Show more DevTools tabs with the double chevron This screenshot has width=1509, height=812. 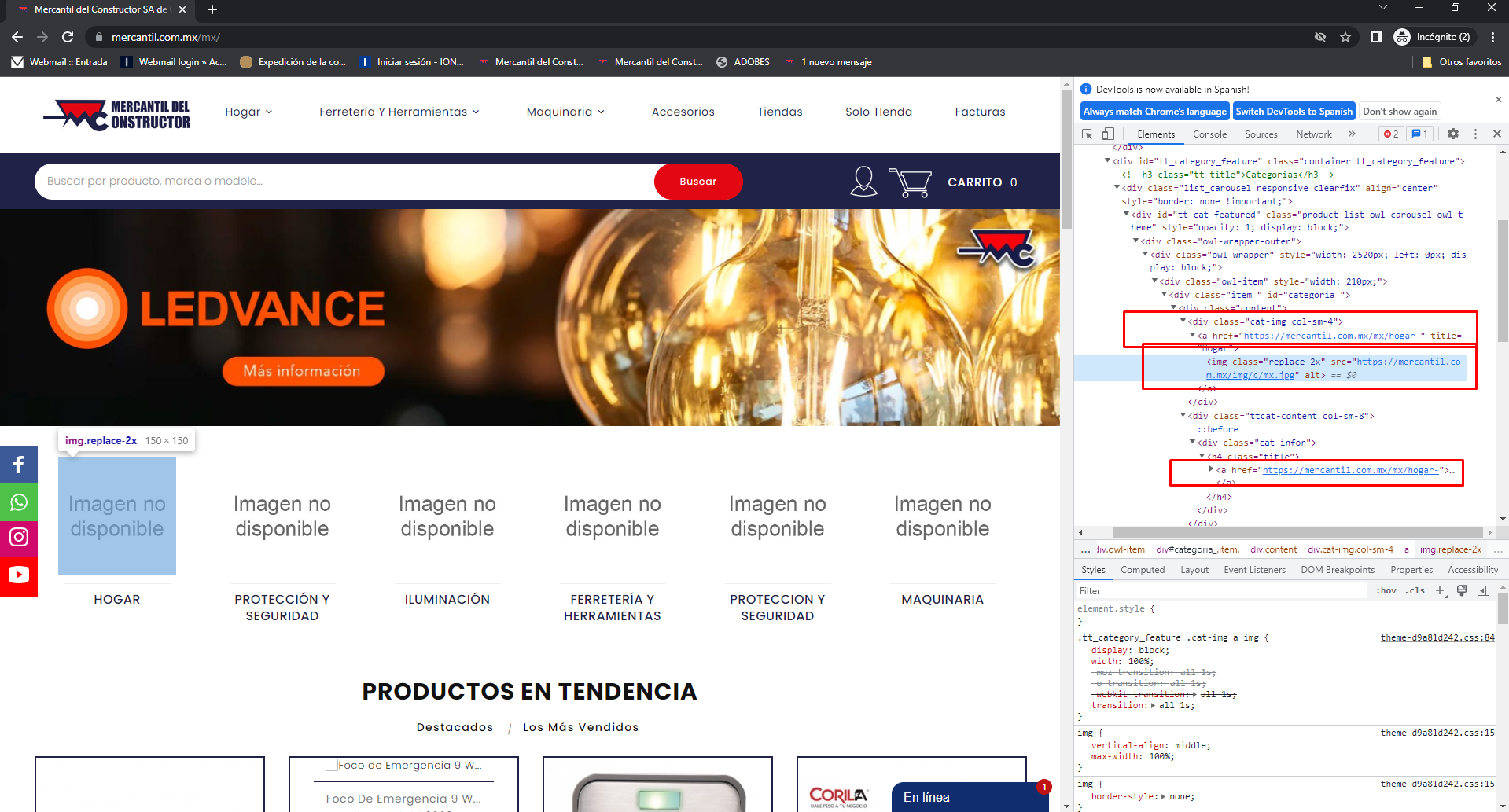[x=1352, y=134]
